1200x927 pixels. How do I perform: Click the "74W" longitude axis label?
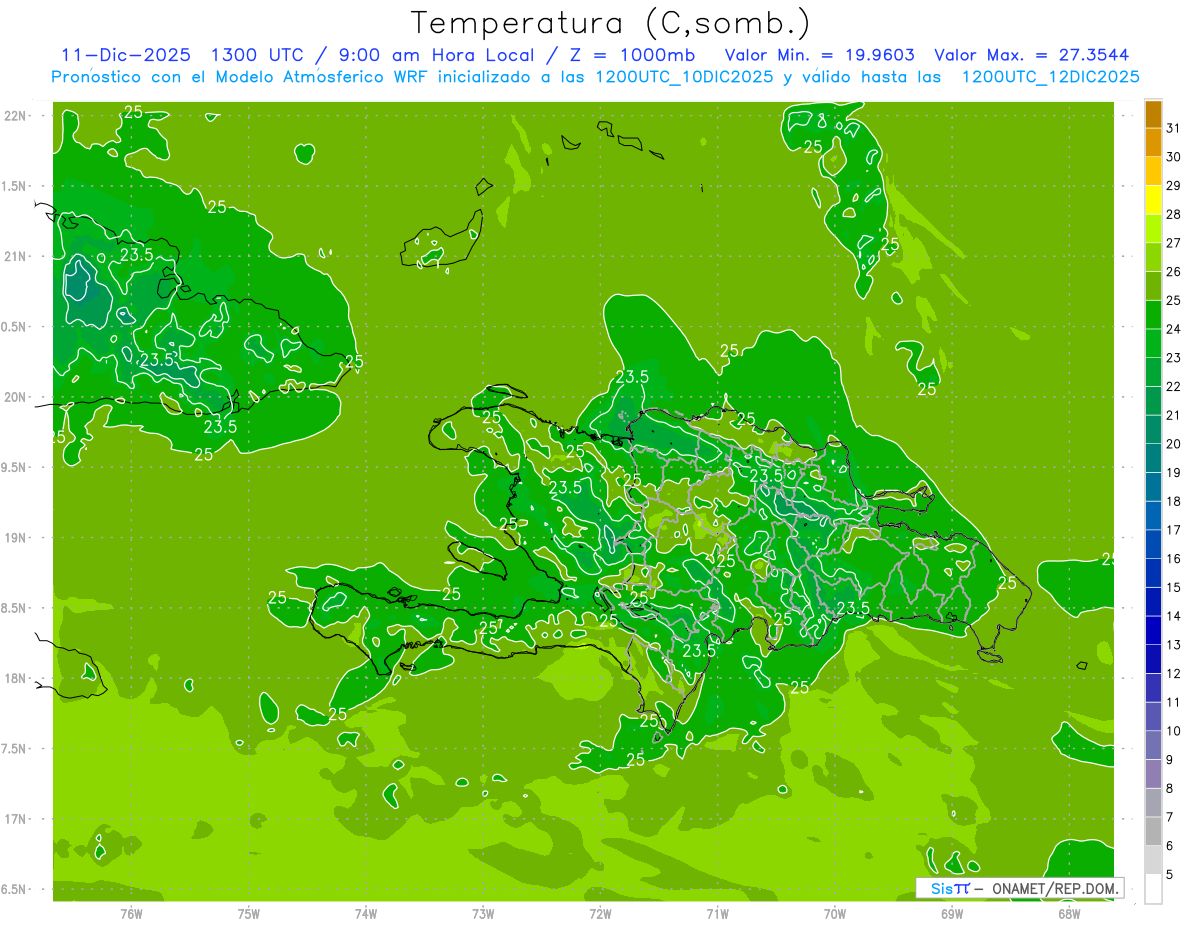click(365, 913)
